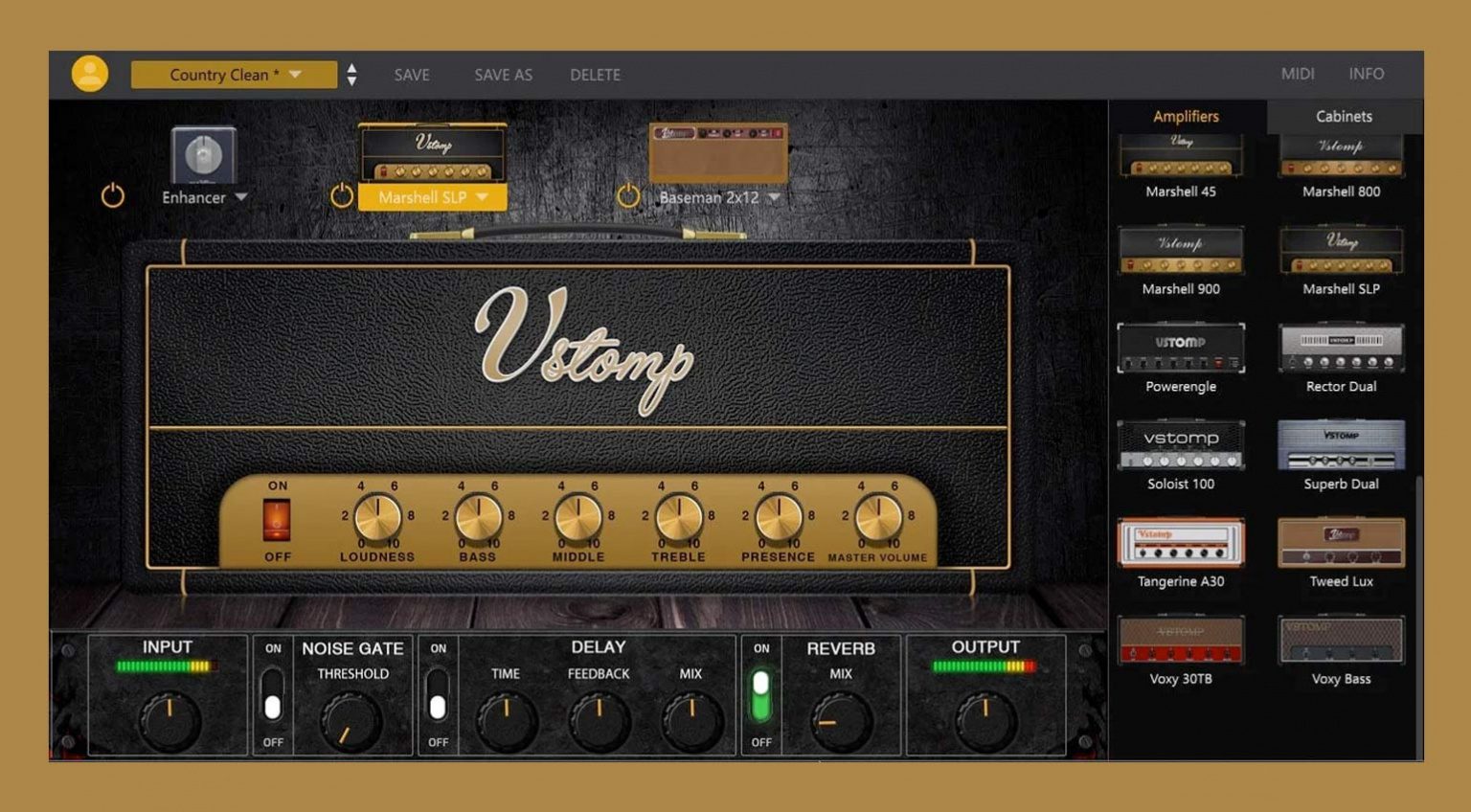
Task: Click the Baseman 2x12 cabinet graphic
Action: tap(717, 153)
